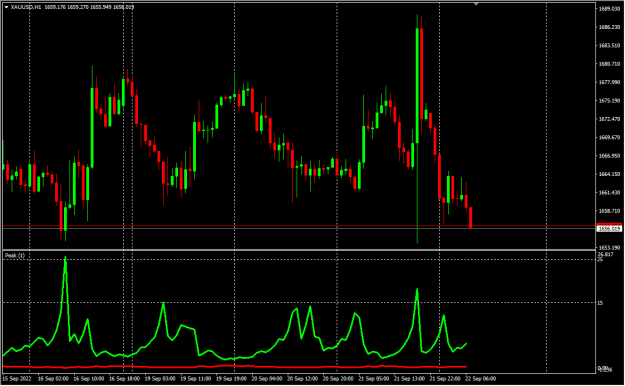This screenshot has width=625, height=386.
Task: Click the 1675.190 price scale label
Action: coord(609,100)
